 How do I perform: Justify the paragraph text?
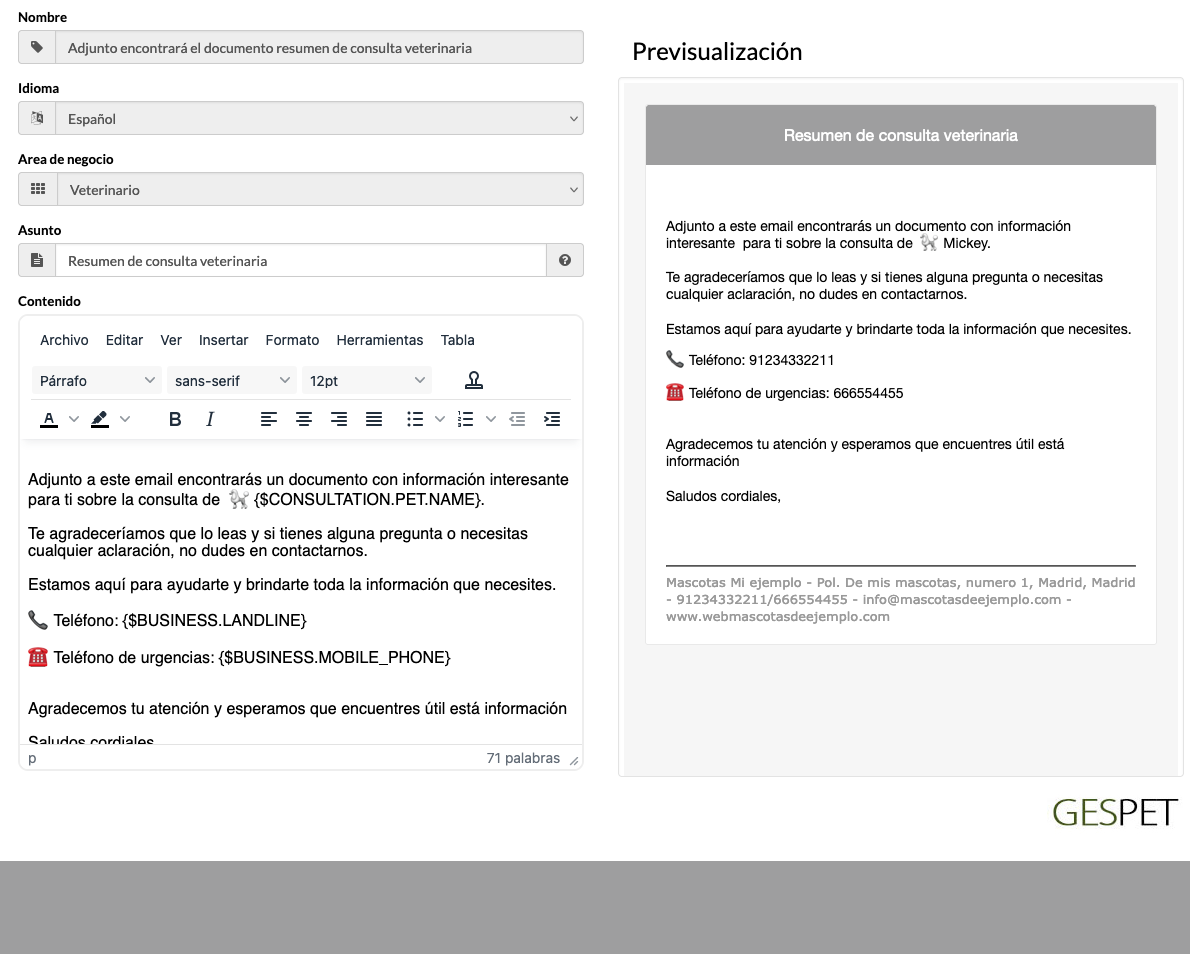[x=374, y=419]
